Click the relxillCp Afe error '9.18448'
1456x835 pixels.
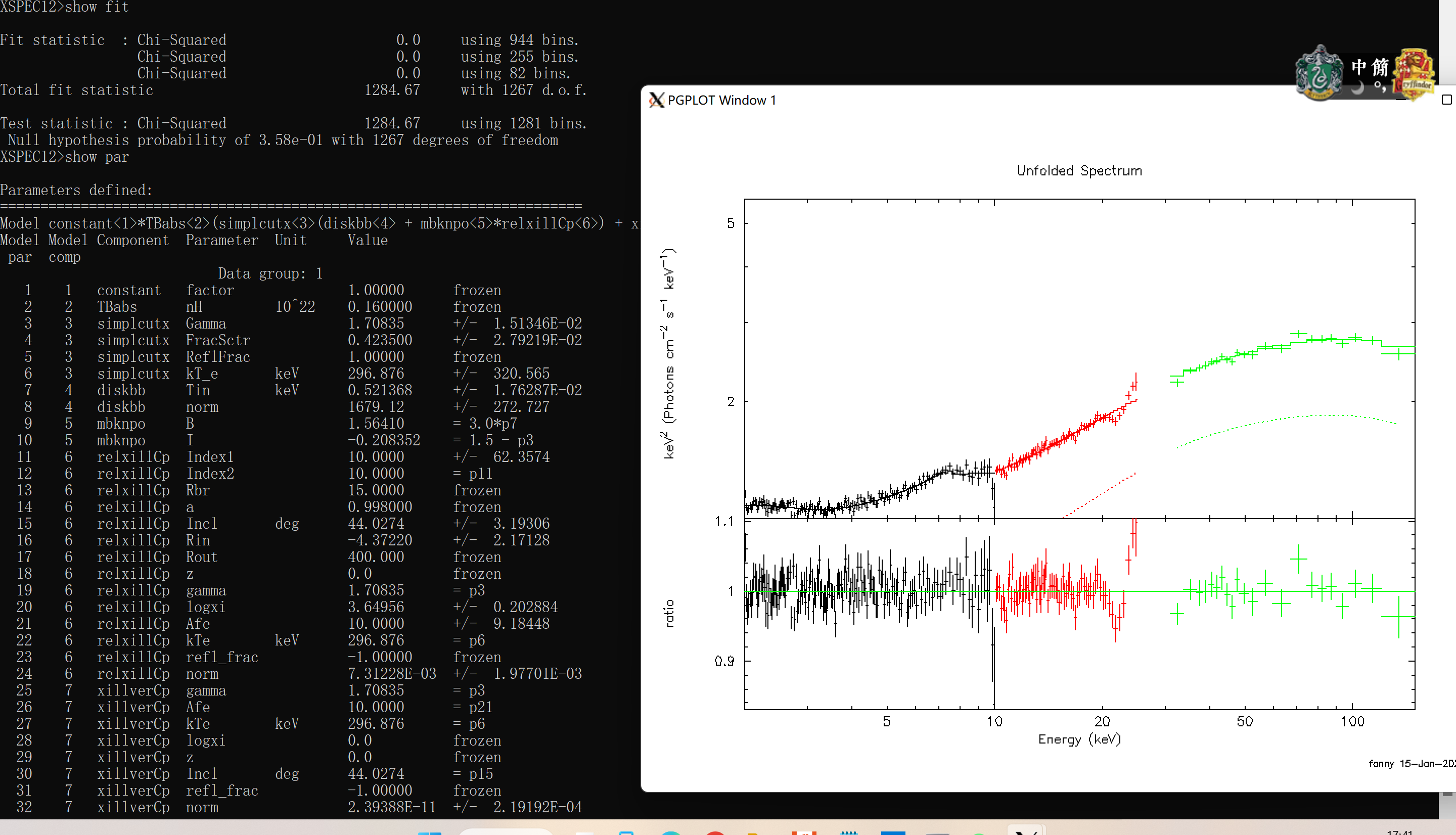point(521,623)
